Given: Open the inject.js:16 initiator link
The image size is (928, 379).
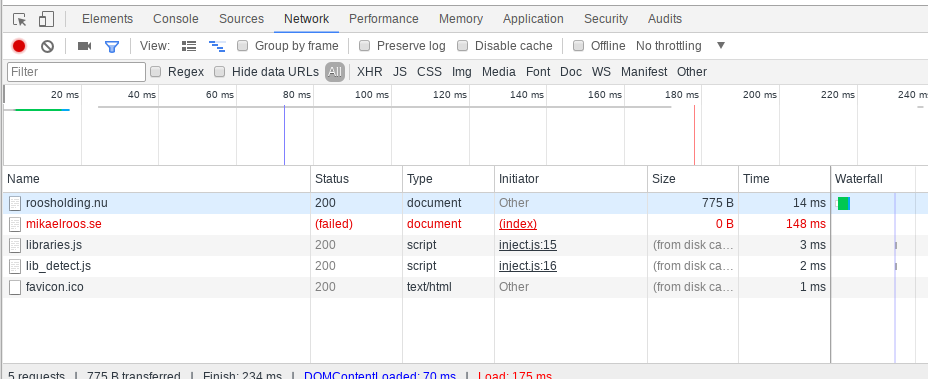Looking at the screenshot, I should coord(528,266).
